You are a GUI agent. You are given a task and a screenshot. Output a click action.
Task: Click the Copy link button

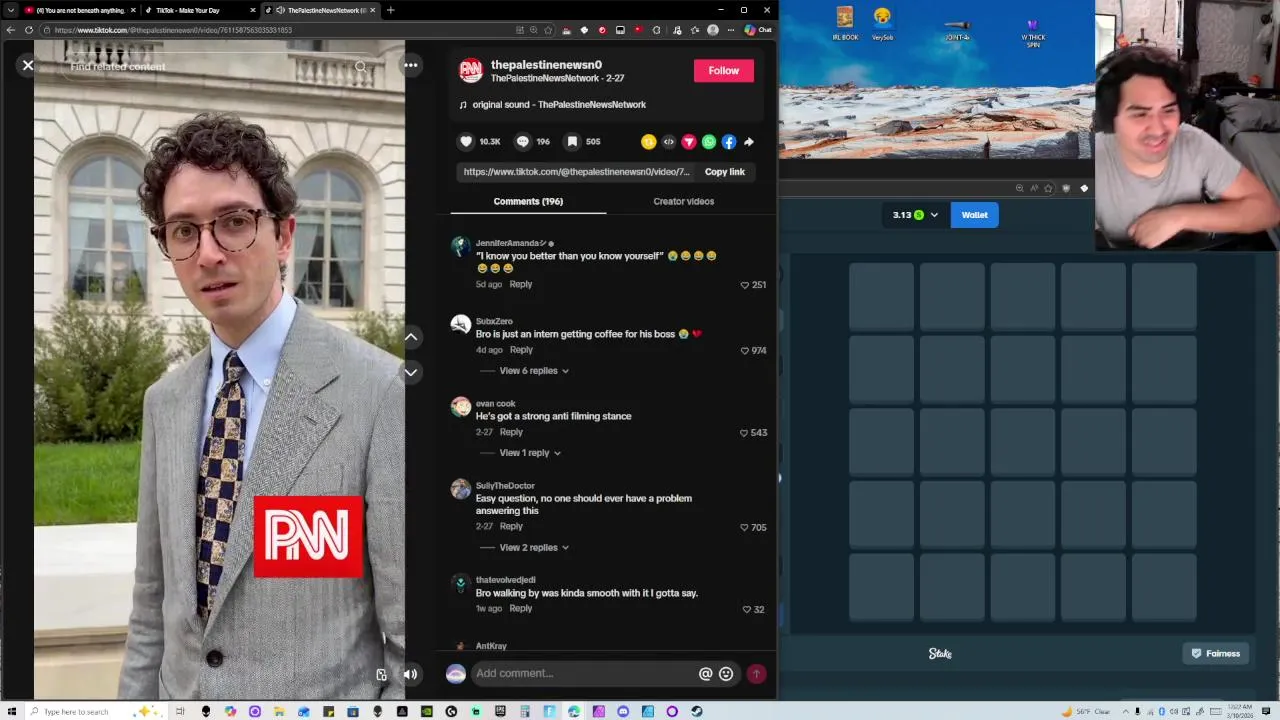(725, 172)
